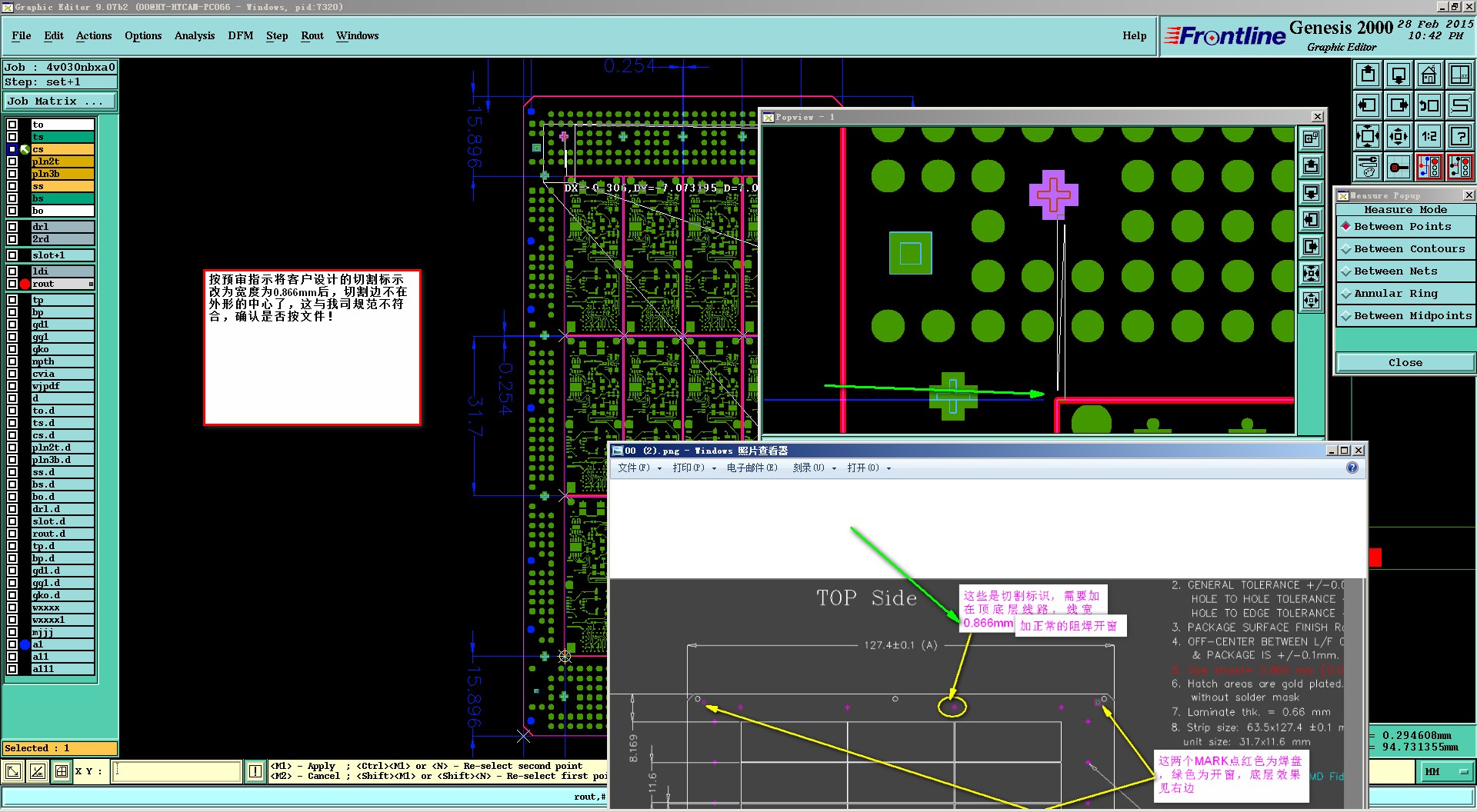The height and width of the screenshot is (812, 1477).
Task: Click the red-framed net routing icon with black dots
Action: [x=1459, y=166]
